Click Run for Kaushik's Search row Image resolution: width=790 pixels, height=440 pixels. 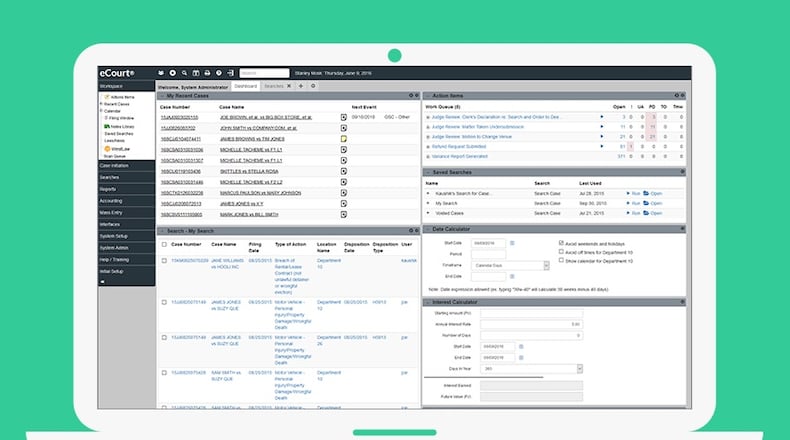(x=636, y=194)
